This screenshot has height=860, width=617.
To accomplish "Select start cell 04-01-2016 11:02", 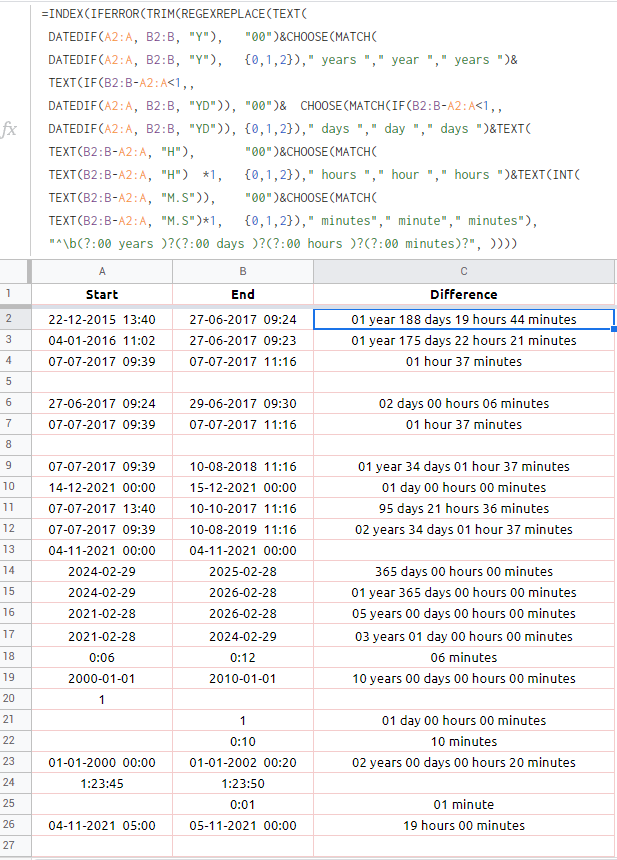I will click(102, 341).
